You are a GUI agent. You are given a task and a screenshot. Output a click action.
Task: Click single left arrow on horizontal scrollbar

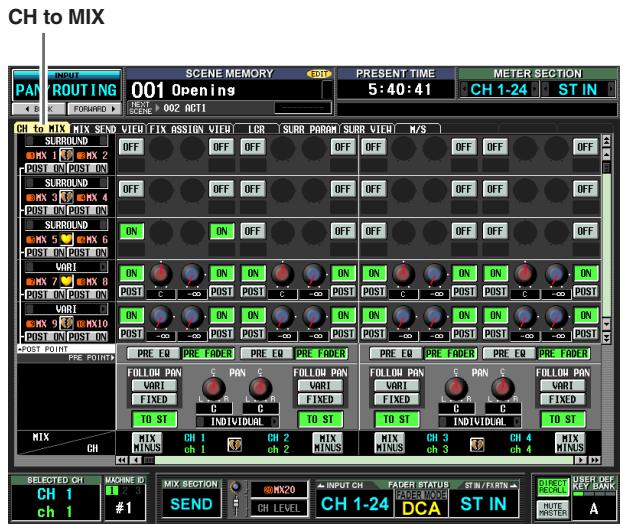[x=136, y=460]
